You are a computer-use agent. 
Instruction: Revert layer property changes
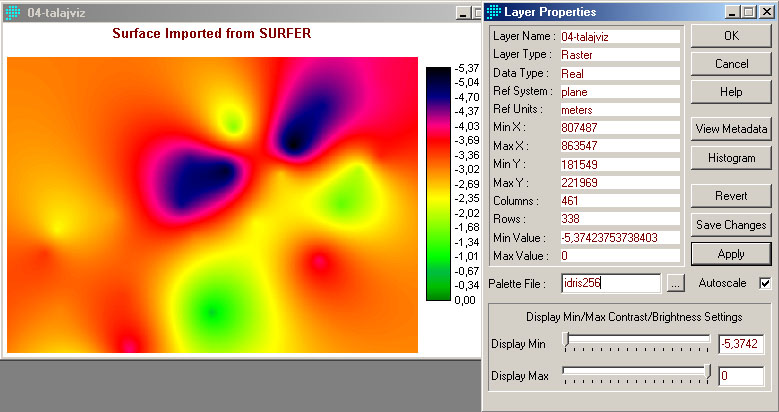(731, 196)
